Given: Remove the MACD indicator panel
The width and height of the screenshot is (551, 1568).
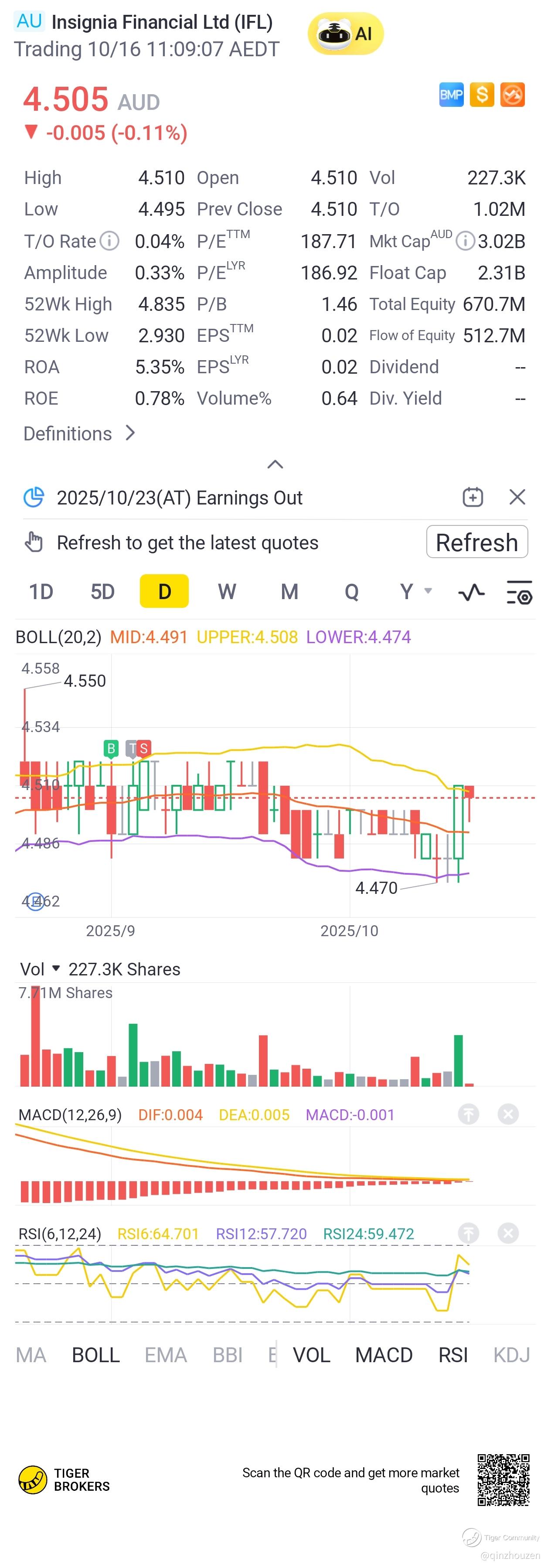Looking at the screenshot, I should [x=508, y=1115].
